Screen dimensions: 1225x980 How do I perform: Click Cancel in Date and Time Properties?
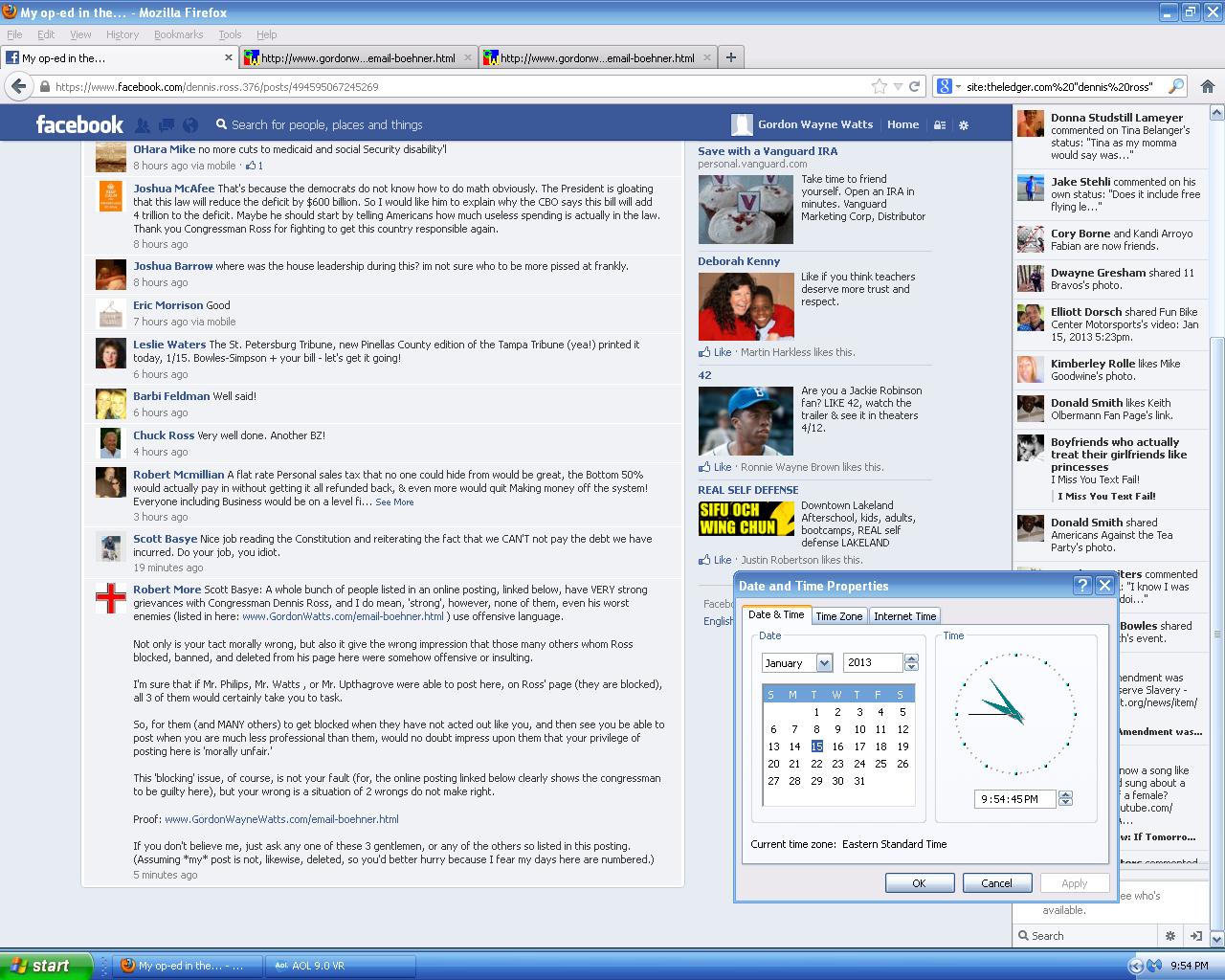[x=996, y=883]
